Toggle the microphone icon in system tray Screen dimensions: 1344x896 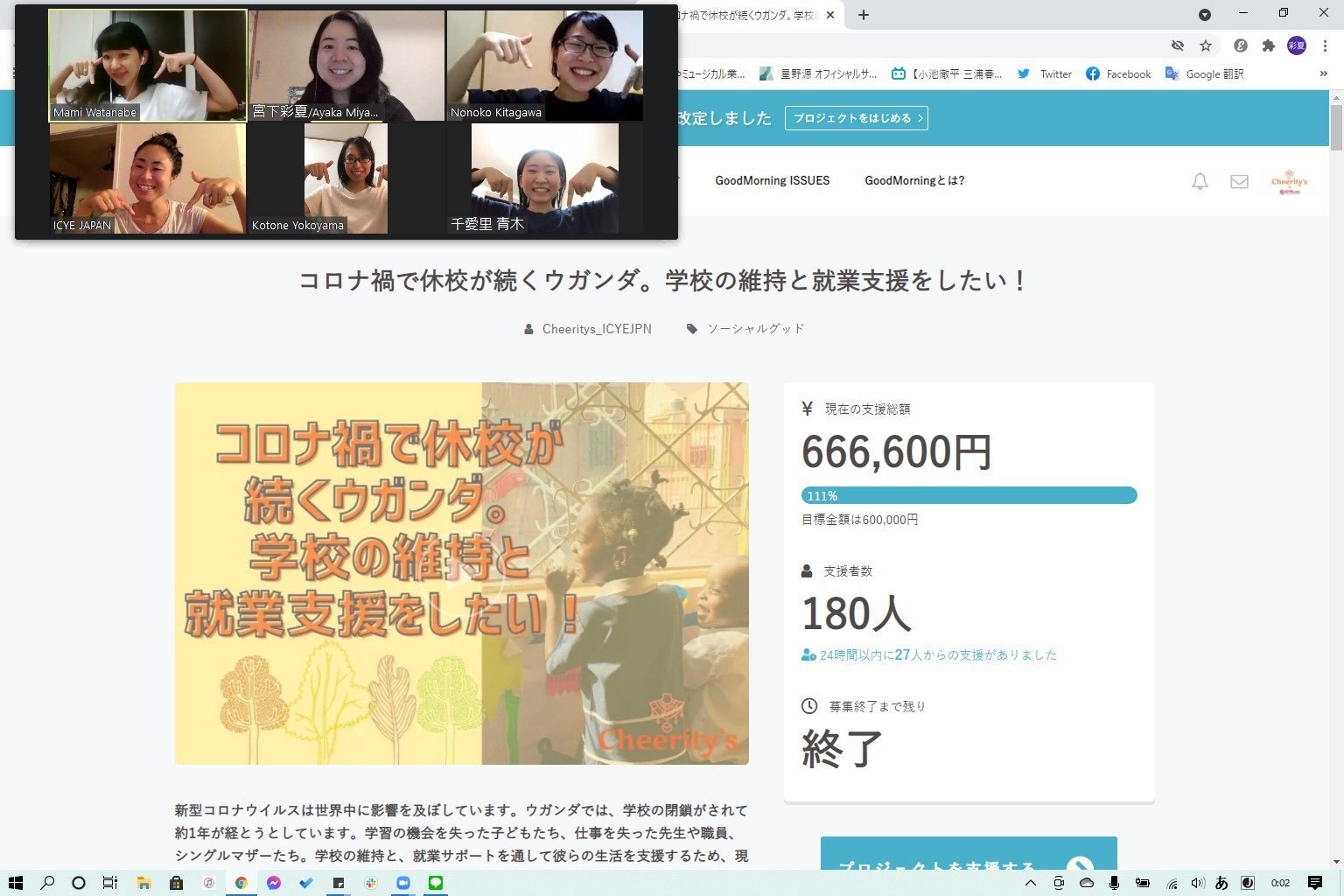click(x=1114, y=883)
